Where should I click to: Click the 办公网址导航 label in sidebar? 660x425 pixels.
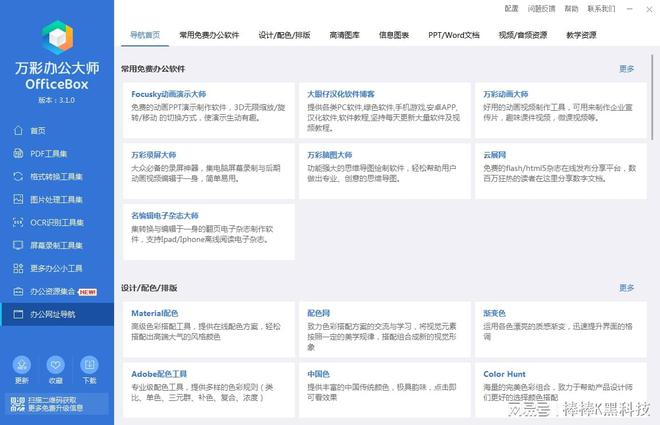click(53, 314)
